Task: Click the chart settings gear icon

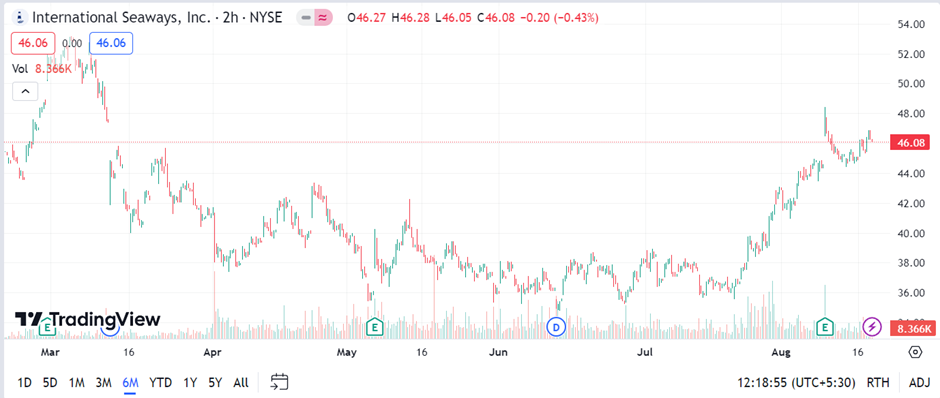Action: tap(915, 352)
